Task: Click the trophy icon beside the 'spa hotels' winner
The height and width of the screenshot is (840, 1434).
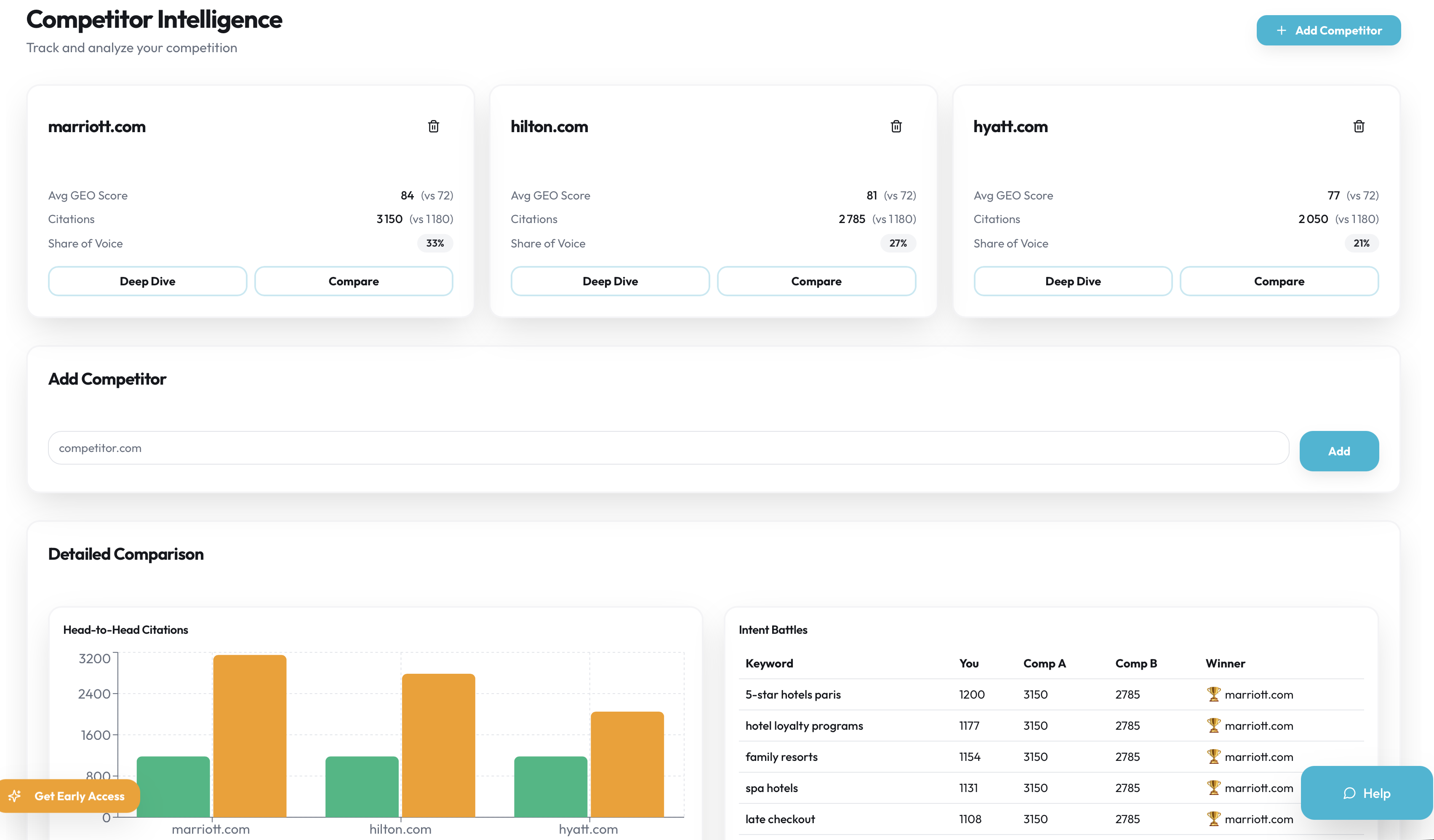Action: pyautogui.click(x=1213, y=788)
